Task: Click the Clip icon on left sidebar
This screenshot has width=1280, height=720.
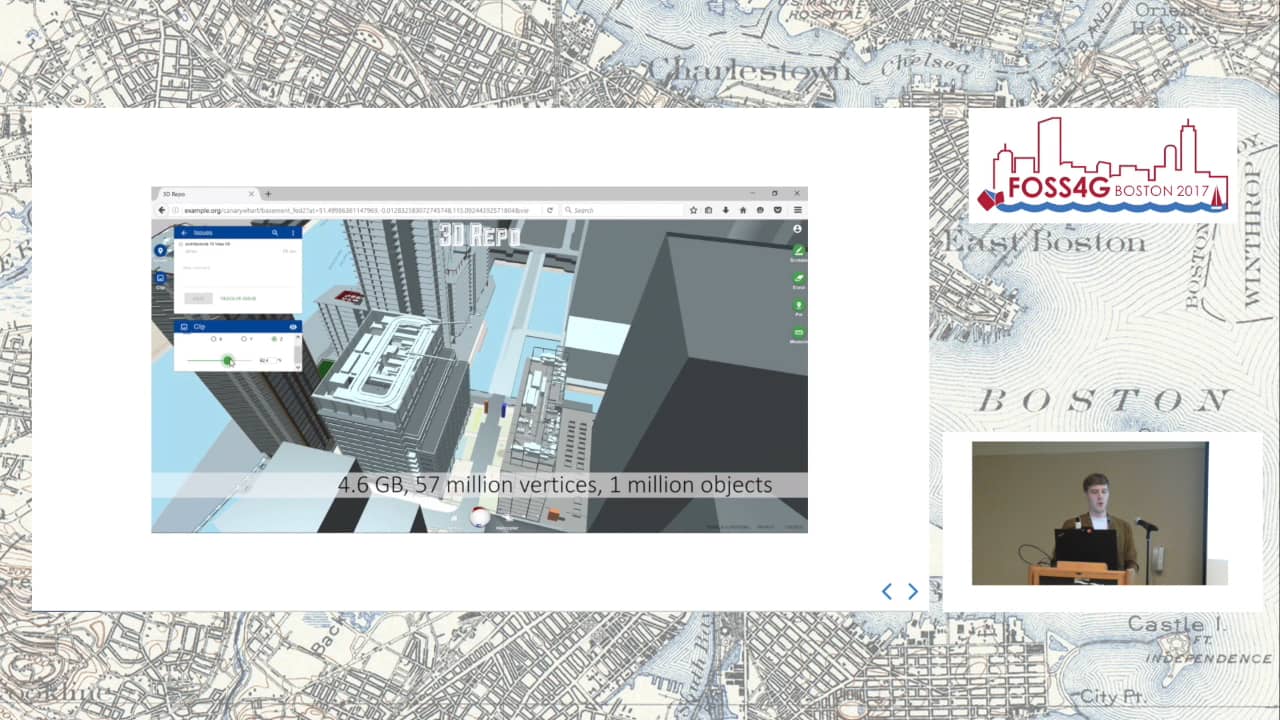Action: 160,278
